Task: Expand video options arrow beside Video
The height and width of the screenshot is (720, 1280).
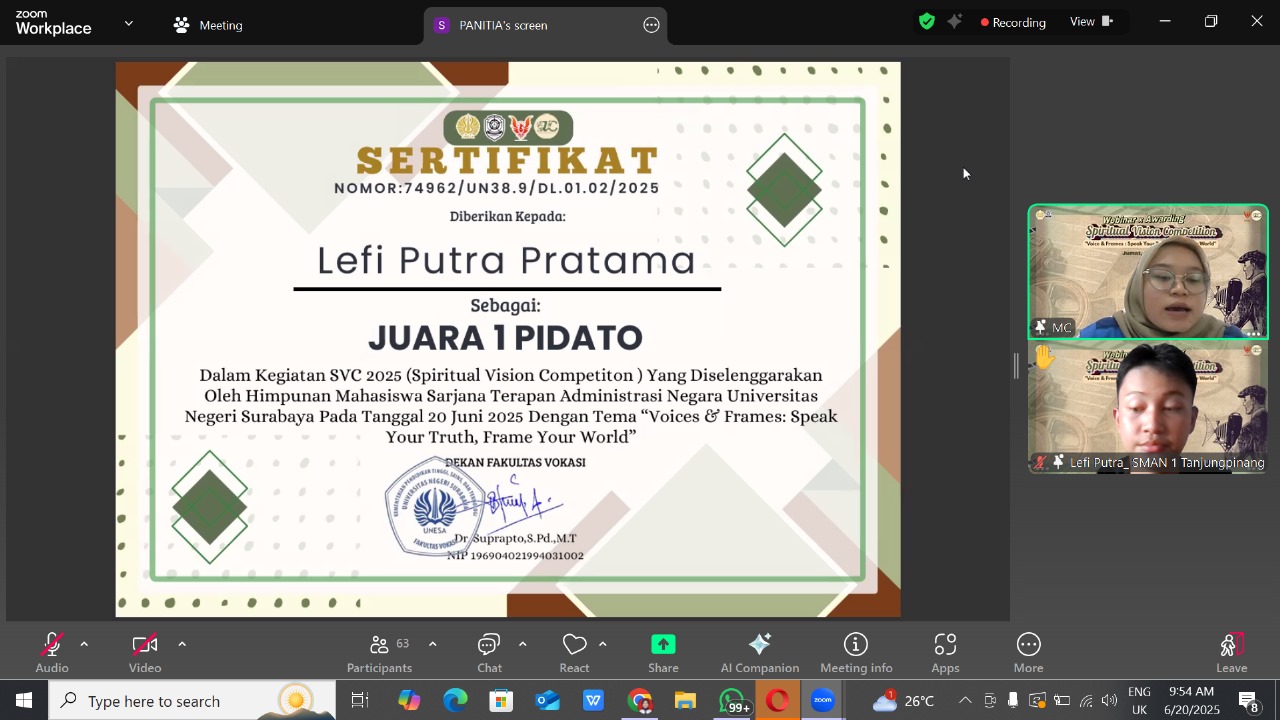Action: [x=182, y=644]
